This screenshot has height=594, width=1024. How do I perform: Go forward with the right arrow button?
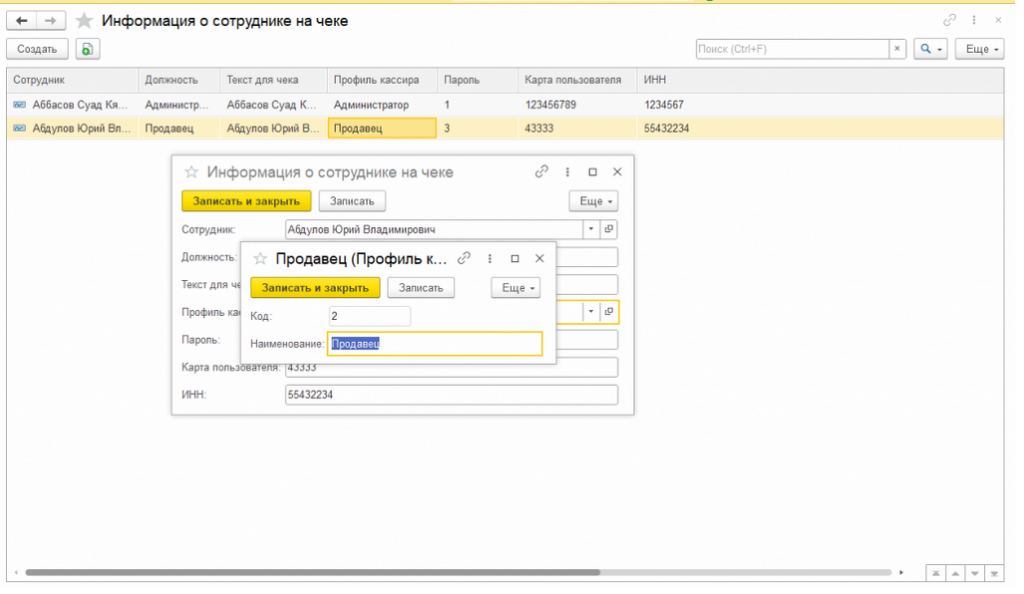click(x=50, y=21)
